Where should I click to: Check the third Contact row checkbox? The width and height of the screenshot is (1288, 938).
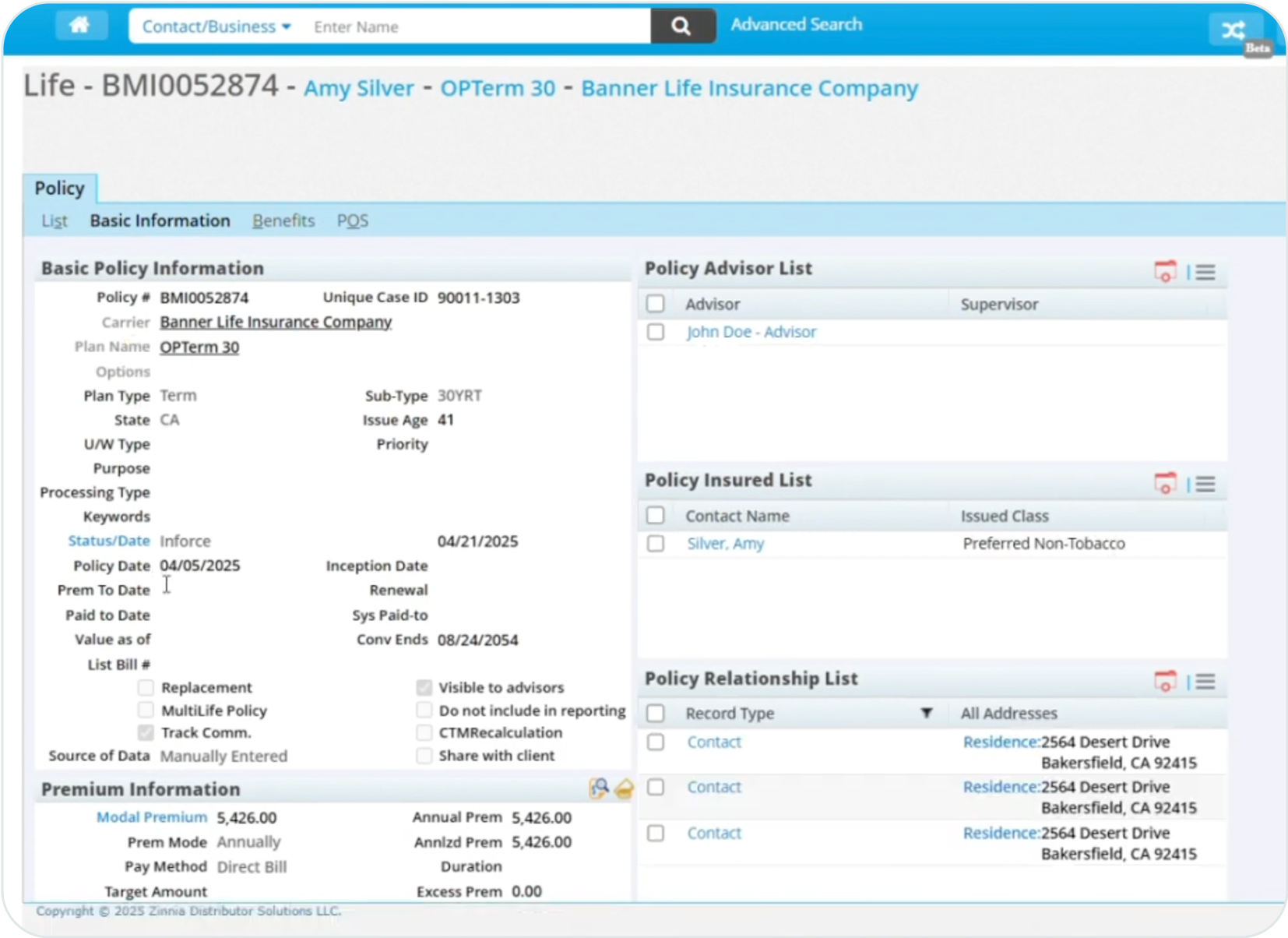tap(656, 833)
